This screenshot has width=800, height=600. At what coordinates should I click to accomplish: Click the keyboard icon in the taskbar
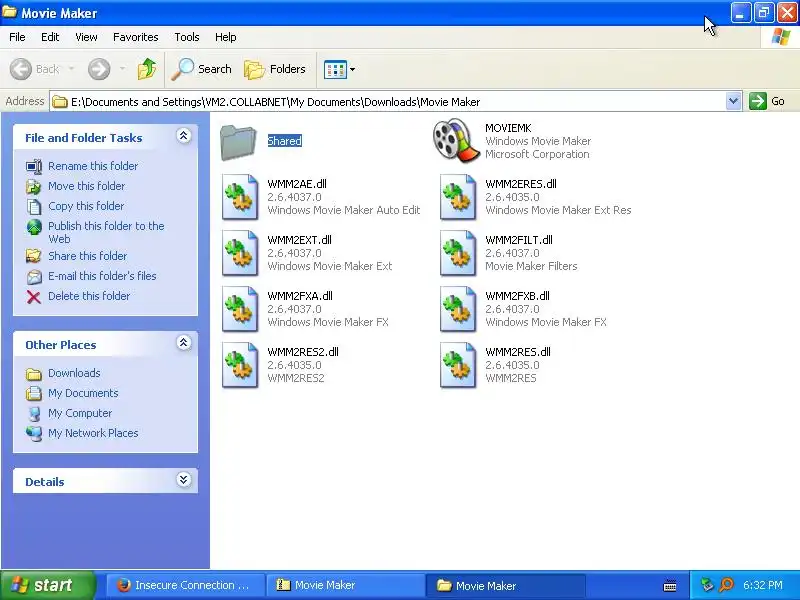(x=670, y=586)
